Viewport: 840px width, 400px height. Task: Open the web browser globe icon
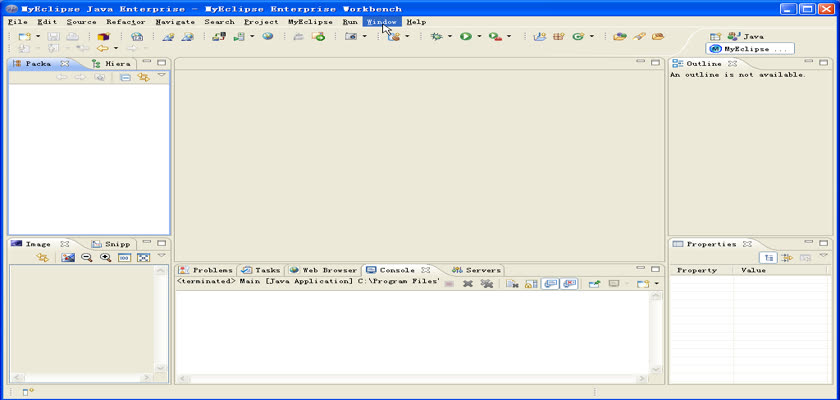click(x=267, y=36)
